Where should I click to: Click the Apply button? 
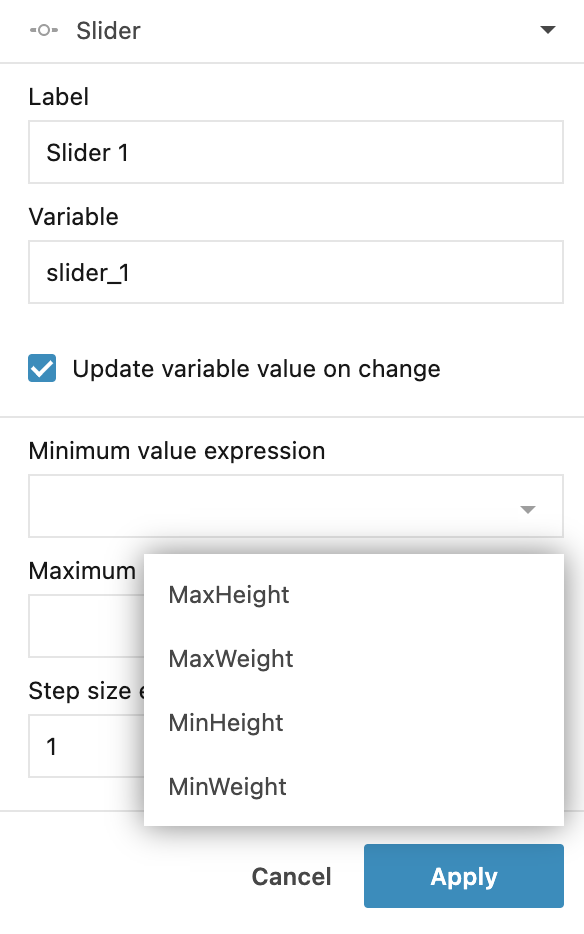click(463, 876)
